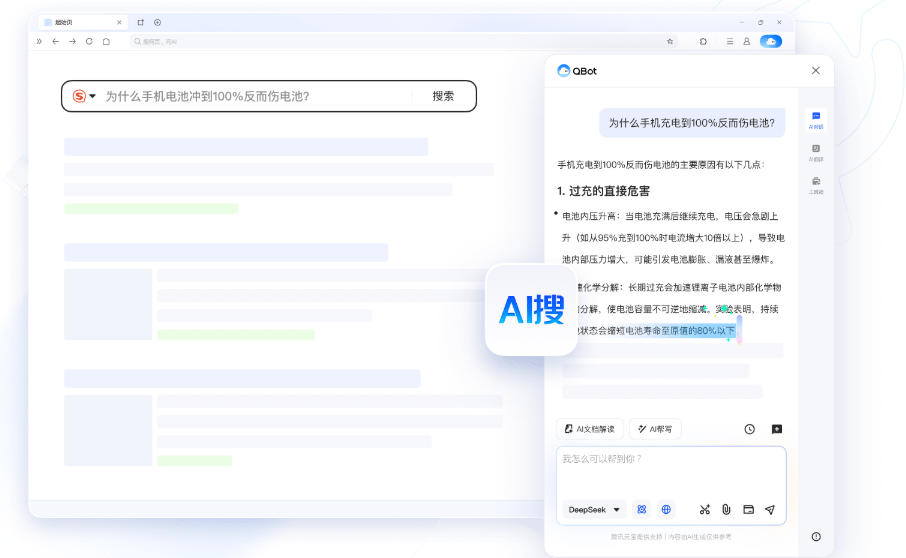Attach a file with the paperclip icon

click(x=727, y=509)
